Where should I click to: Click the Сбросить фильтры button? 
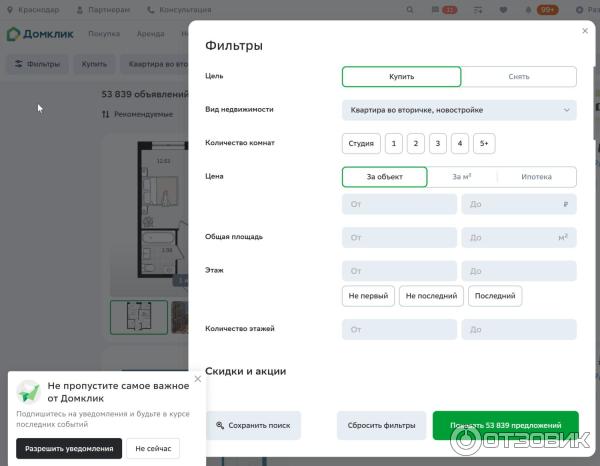(381, 425)
